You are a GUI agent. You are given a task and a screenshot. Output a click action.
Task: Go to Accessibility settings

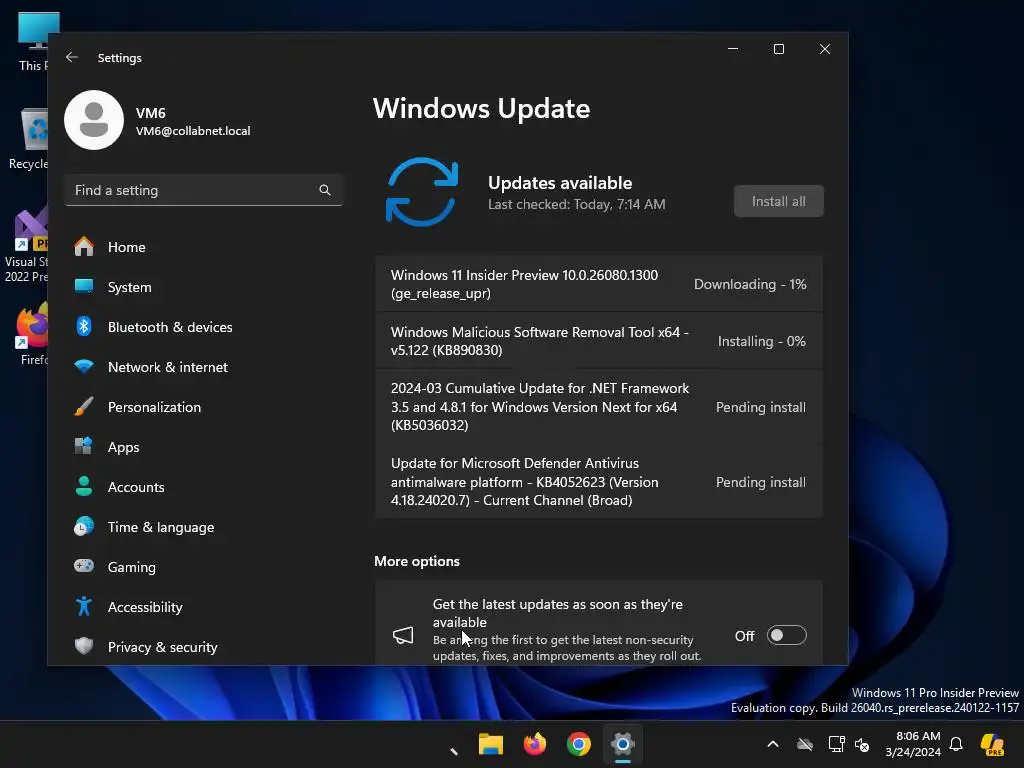(204, 606)
